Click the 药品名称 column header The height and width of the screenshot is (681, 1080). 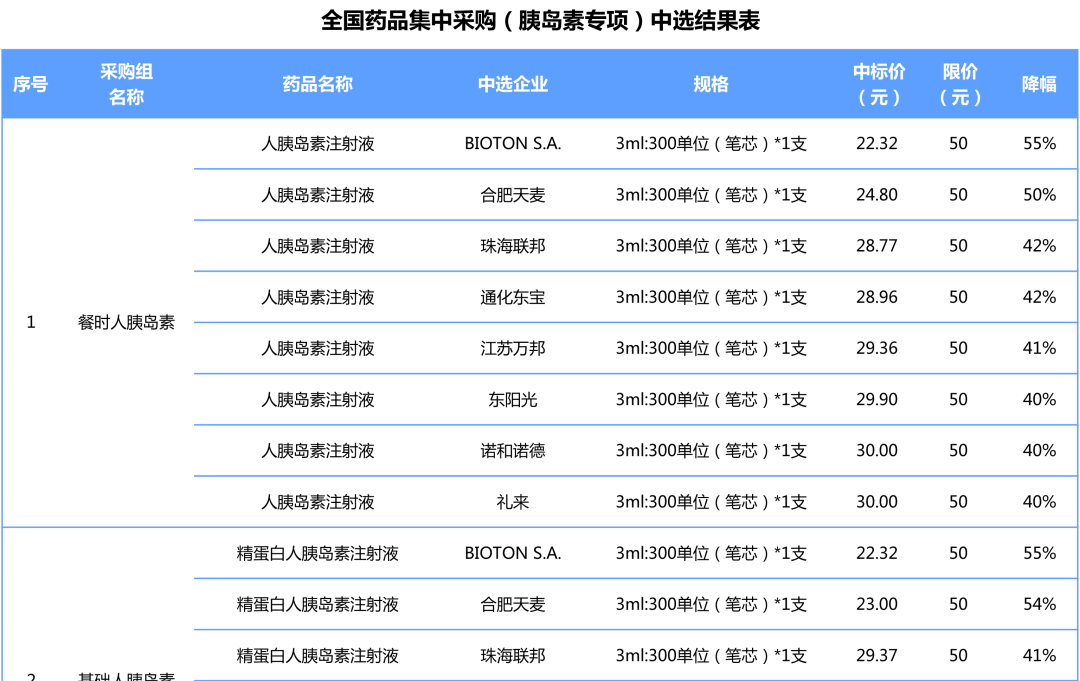pyautogui.click(x=318, y=84)
